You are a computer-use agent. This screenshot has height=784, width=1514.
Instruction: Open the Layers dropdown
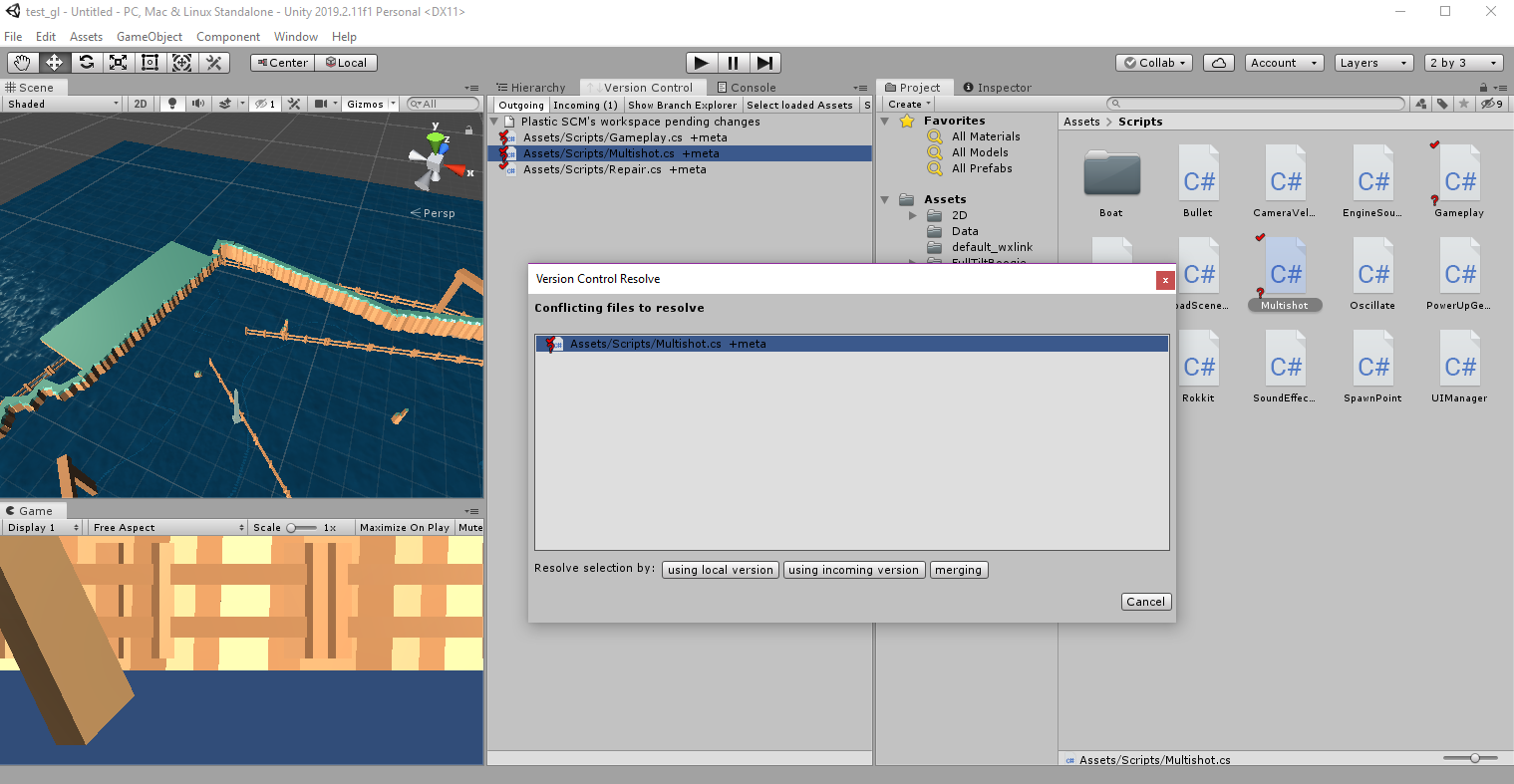pyautogui.click(x=1373, y=62)
